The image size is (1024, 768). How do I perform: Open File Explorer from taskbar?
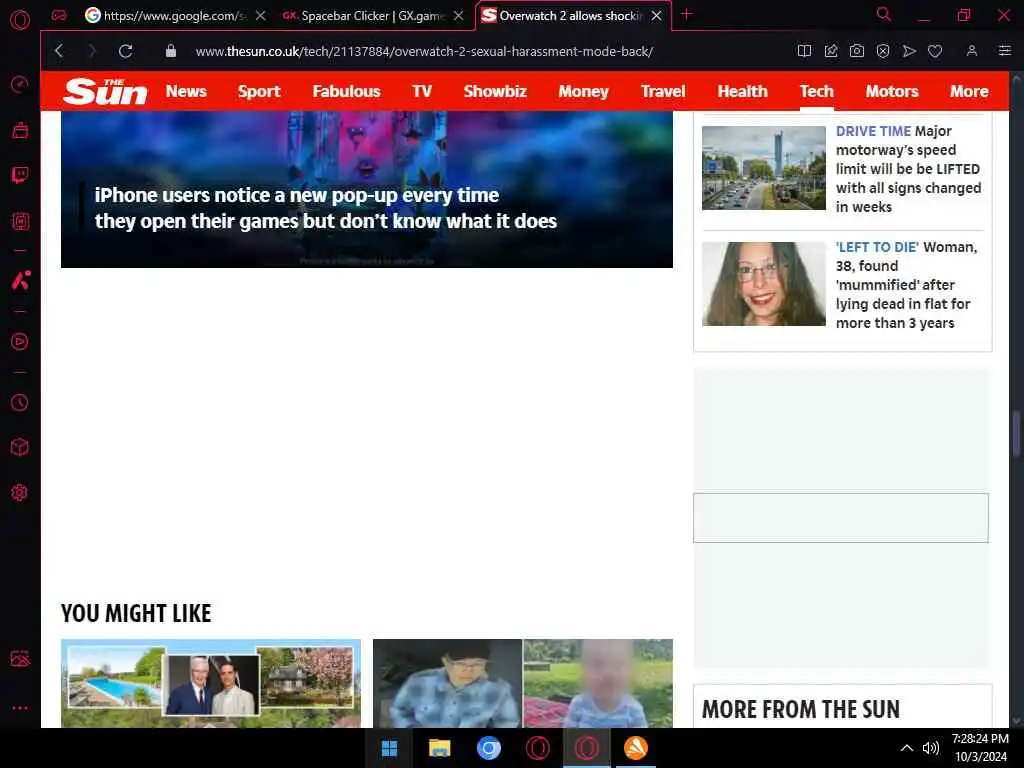pos(440,748)
